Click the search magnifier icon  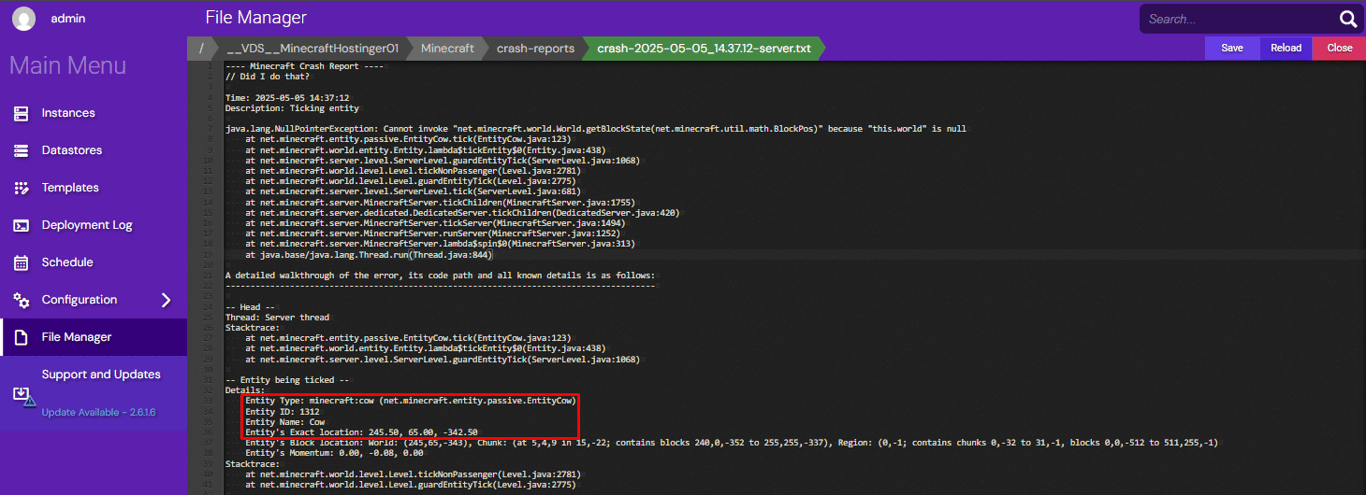pyautogui.click(x=1347, y=19)
